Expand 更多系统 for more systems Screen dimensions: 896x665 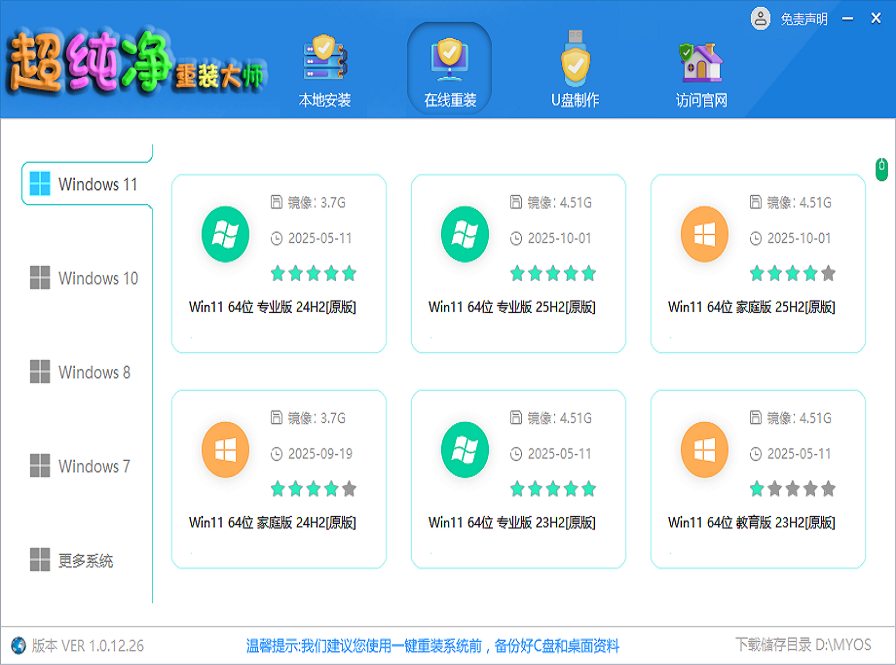point(86,560)
